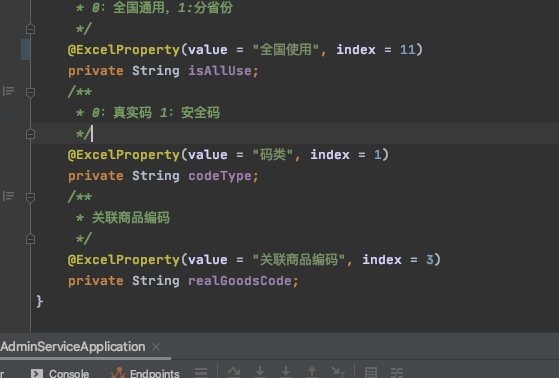559x378 pixels.
Task: Click @ExcelProperty annotation above codeType
Action: click(x=124, y=155)
